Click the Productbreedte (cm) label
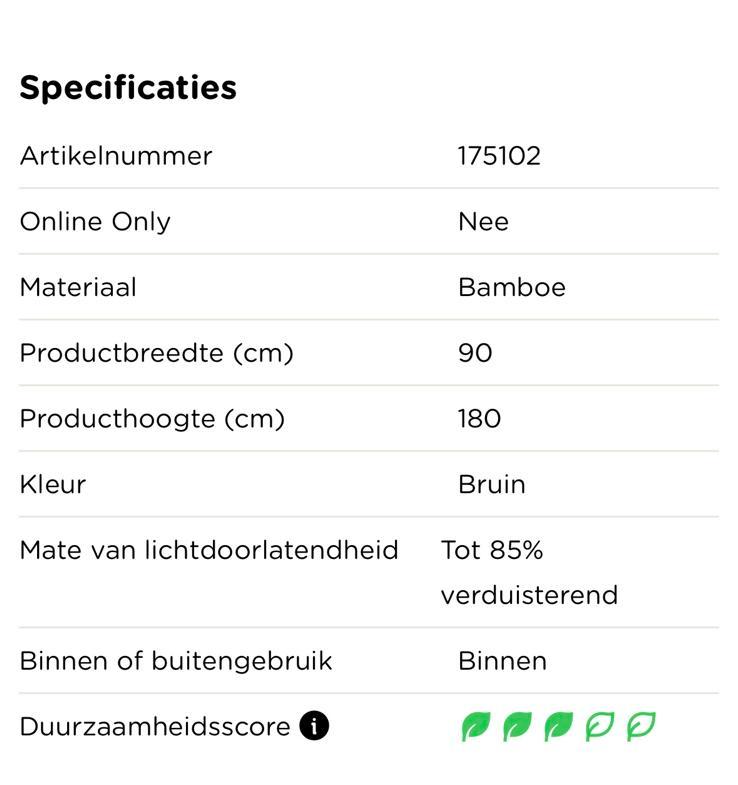Viewport: 738px width, 785px height. (156, 353)
